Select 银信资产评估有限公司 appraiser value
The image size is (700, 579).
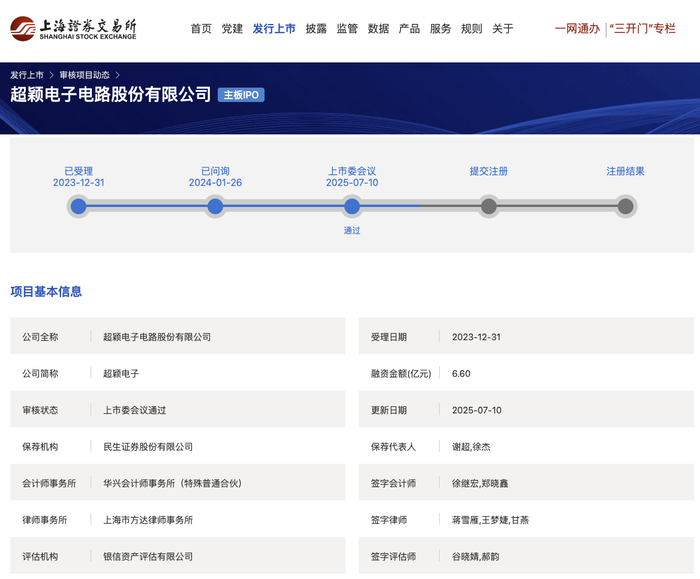pos(148,557)
